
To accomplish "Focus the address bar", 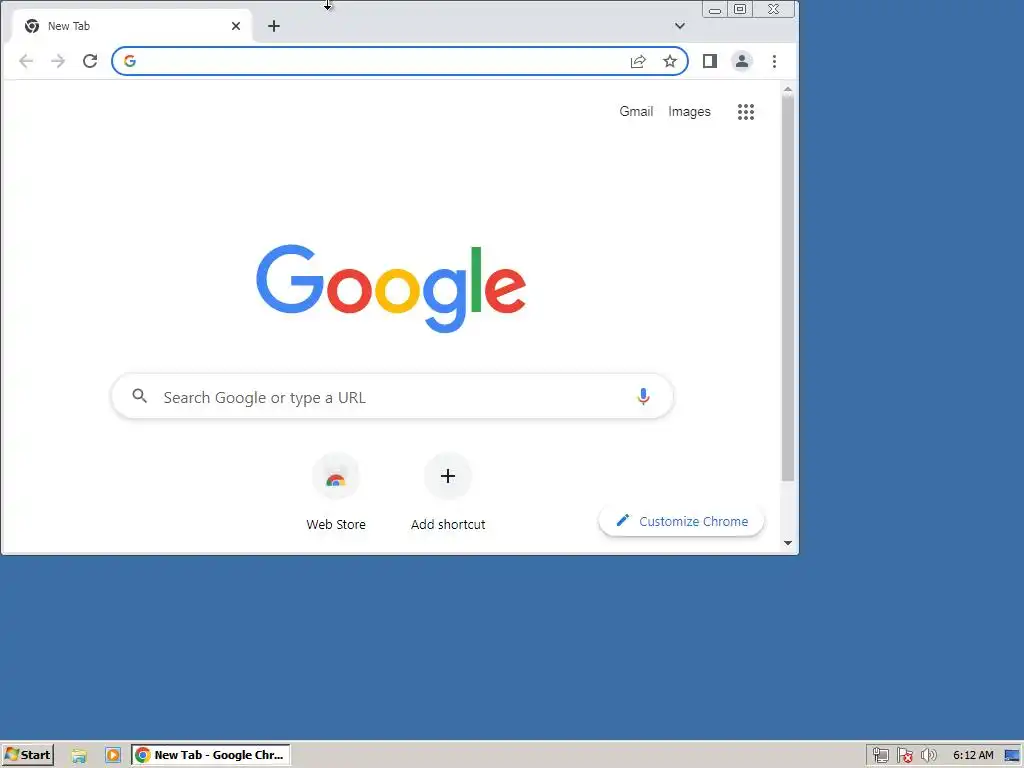I will 400,61.
